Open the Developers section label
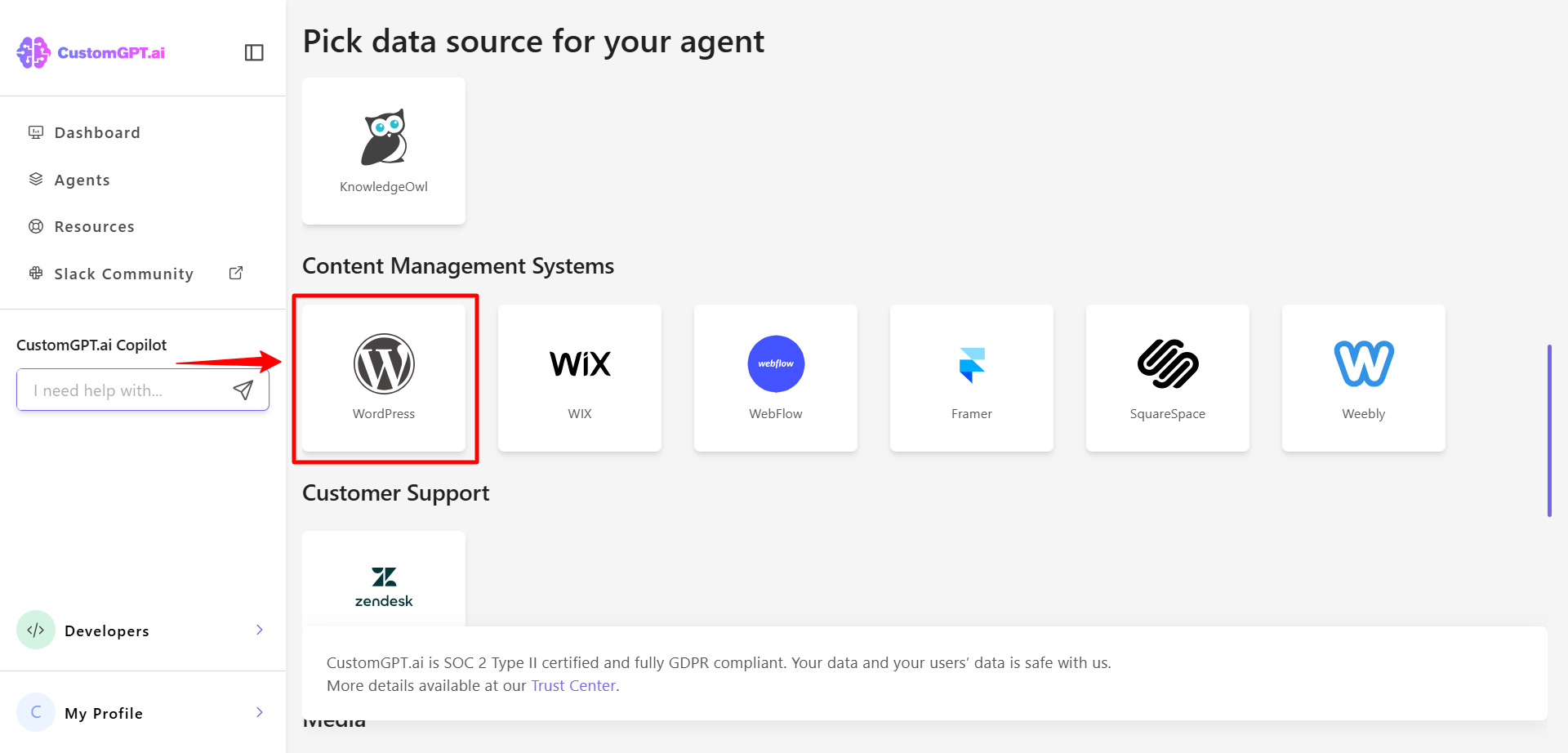This screenshot has width=1568, height=753. pos(107,631)
